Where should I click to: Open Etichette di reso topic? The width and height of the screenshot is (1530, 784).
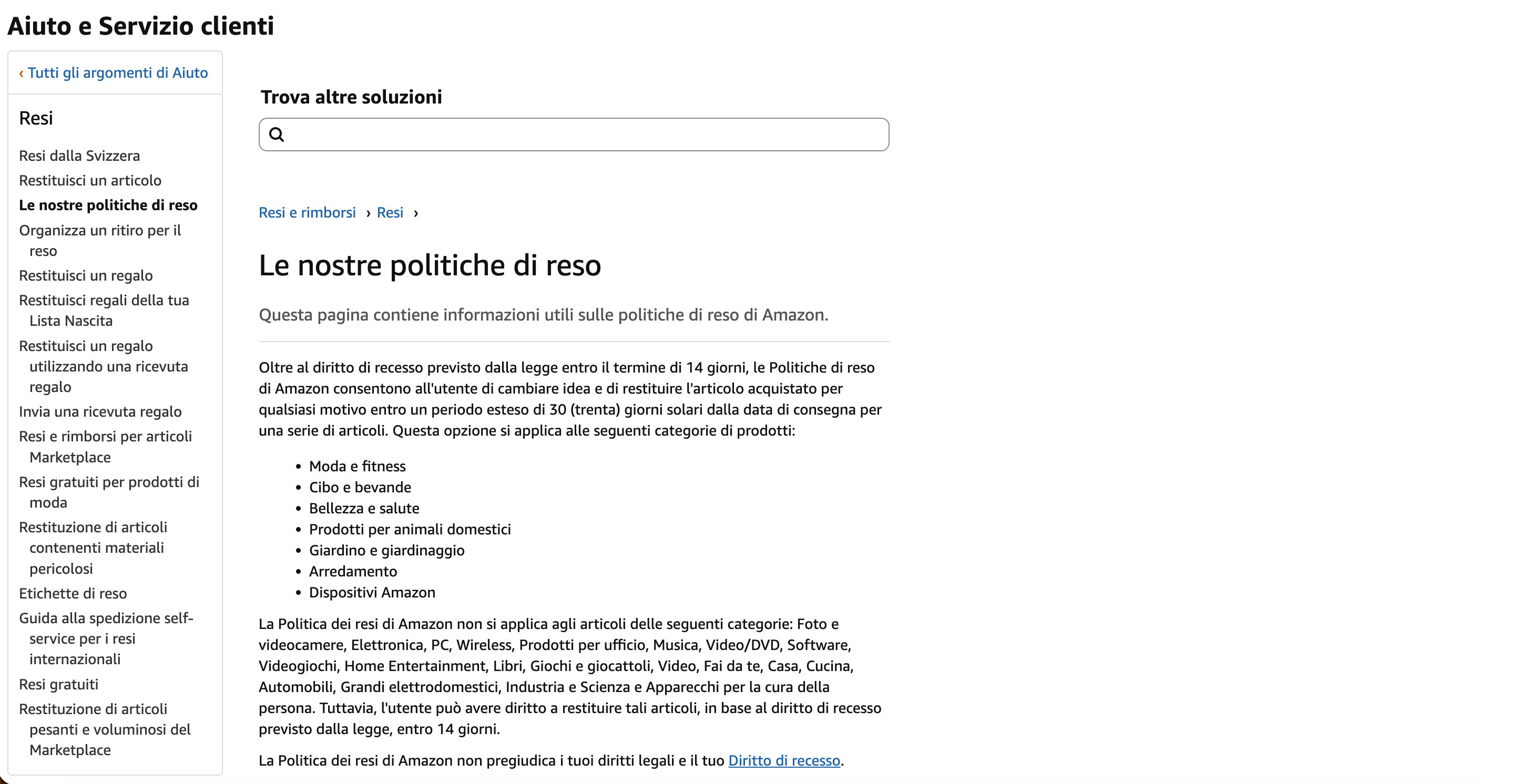pos(73,593)
